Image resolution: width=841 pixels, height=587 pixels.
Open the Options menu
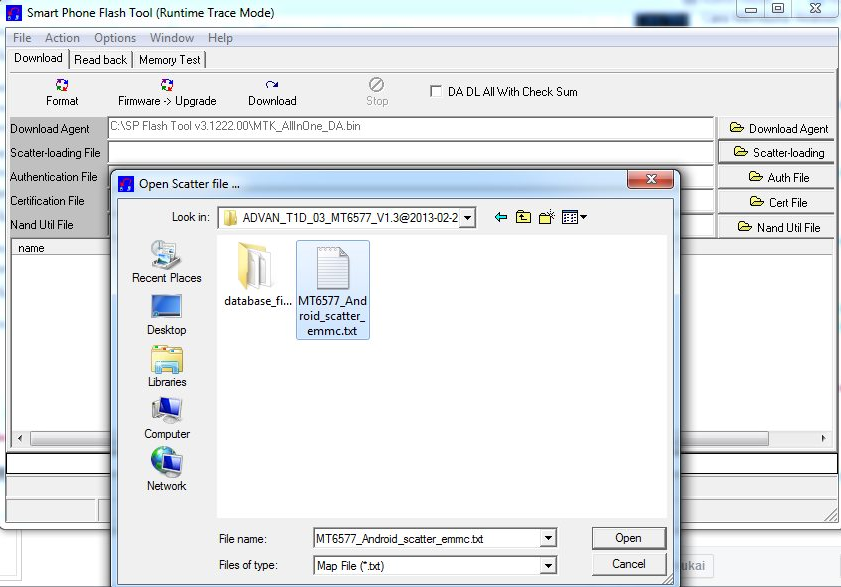click(115, 38)
